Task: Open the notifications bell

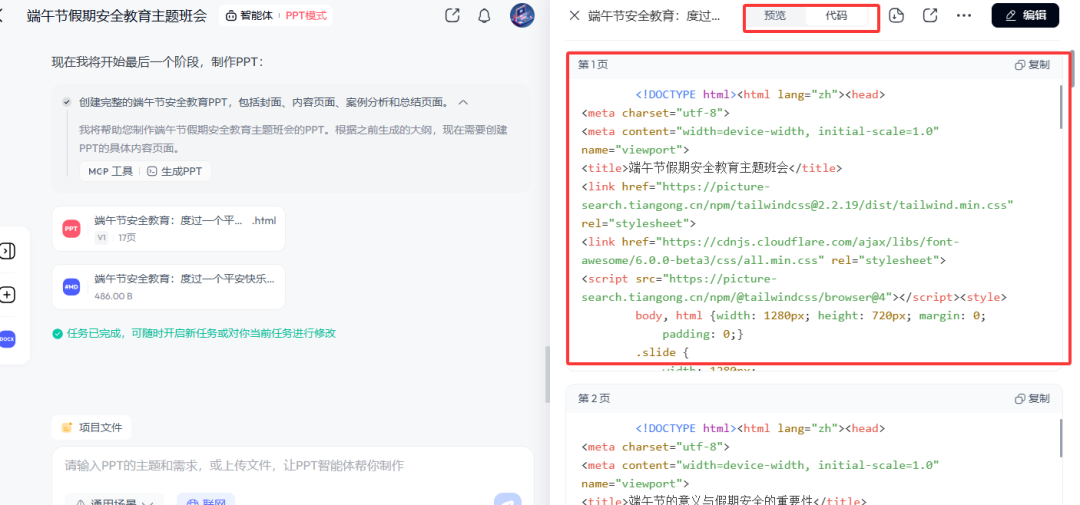Action: 484,15
